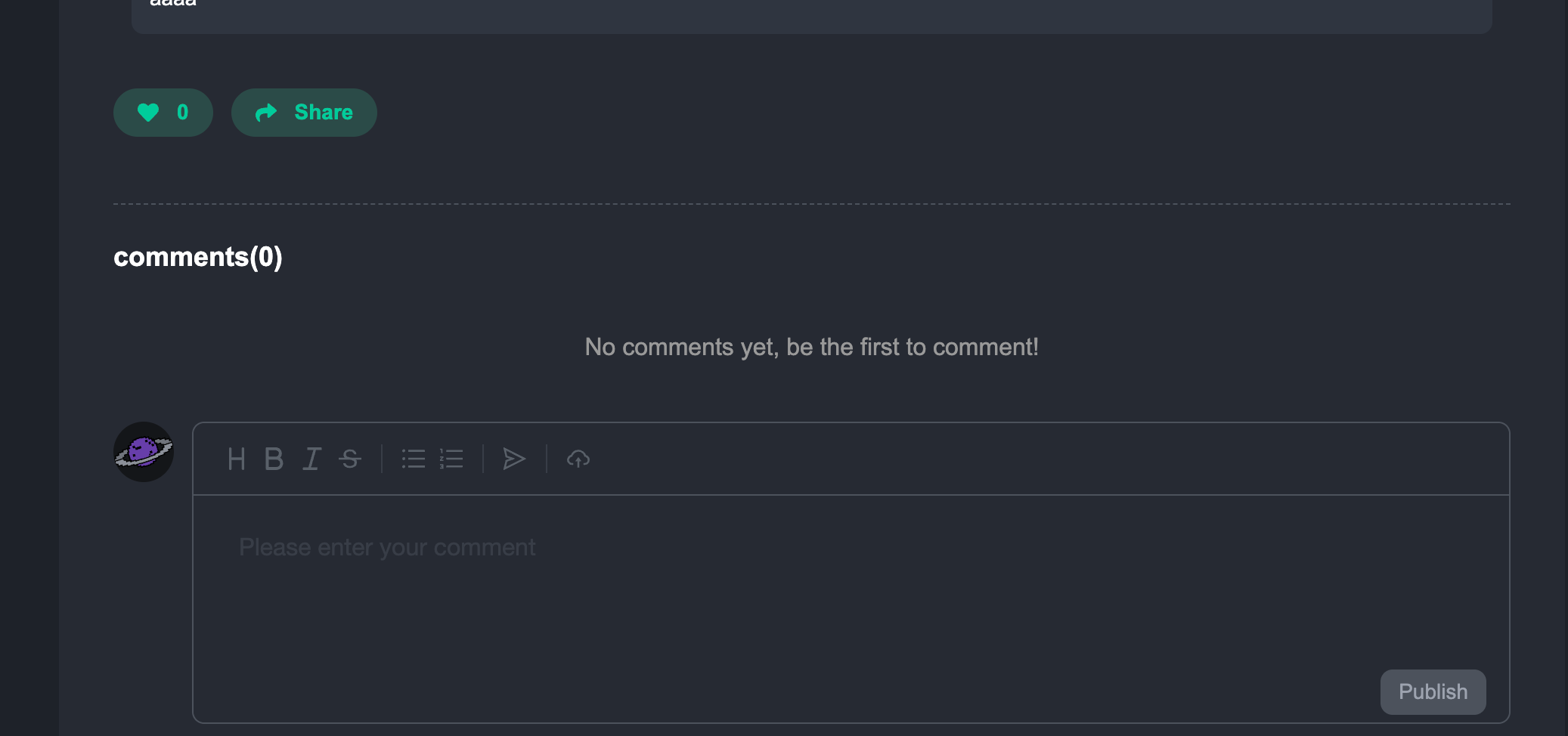
Task: Insert a numbered list in the comment
Action: click(451, 459)
